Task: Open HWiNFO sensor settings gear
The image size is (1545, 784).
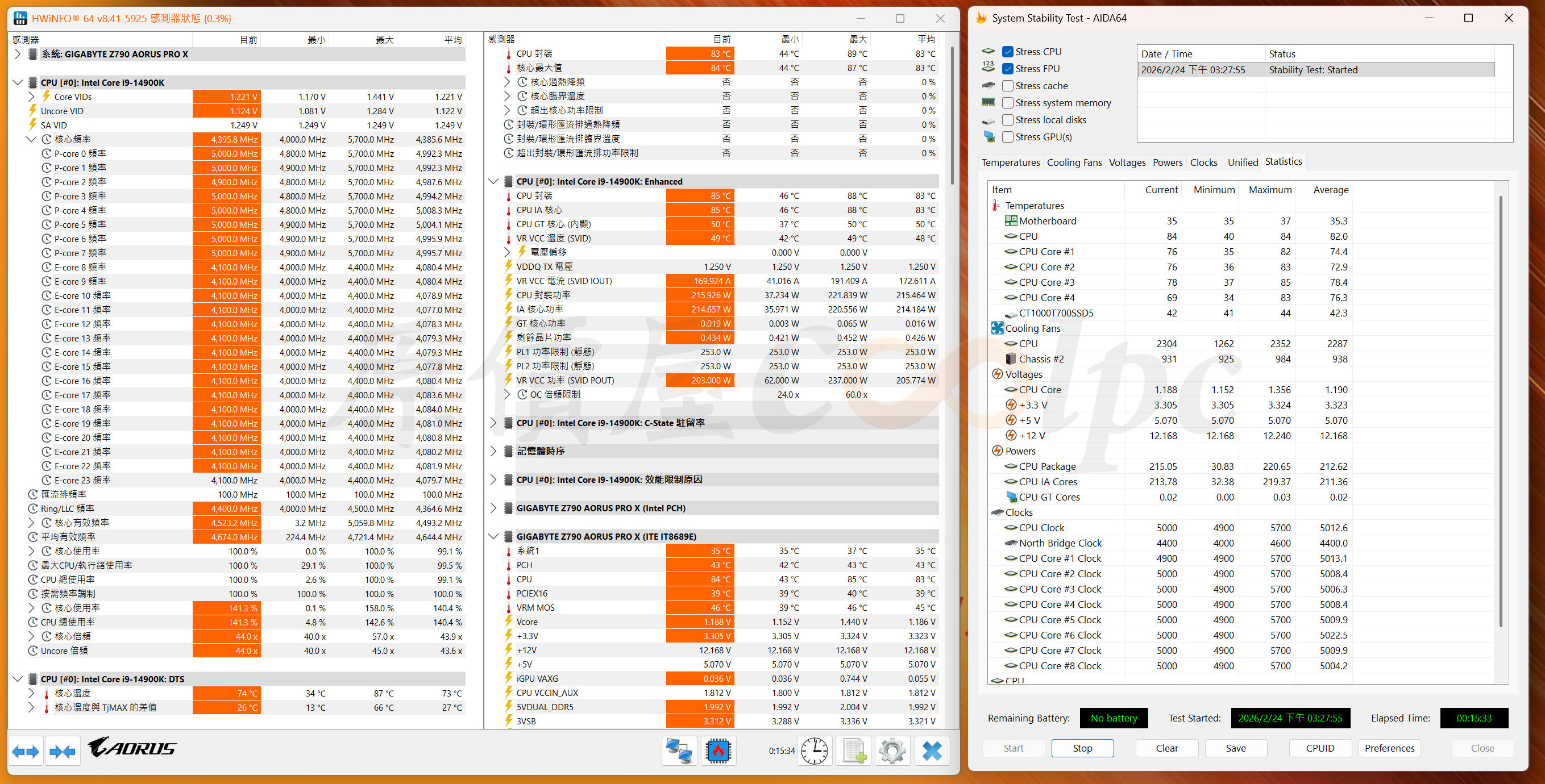Action: [x=892, y=750]
